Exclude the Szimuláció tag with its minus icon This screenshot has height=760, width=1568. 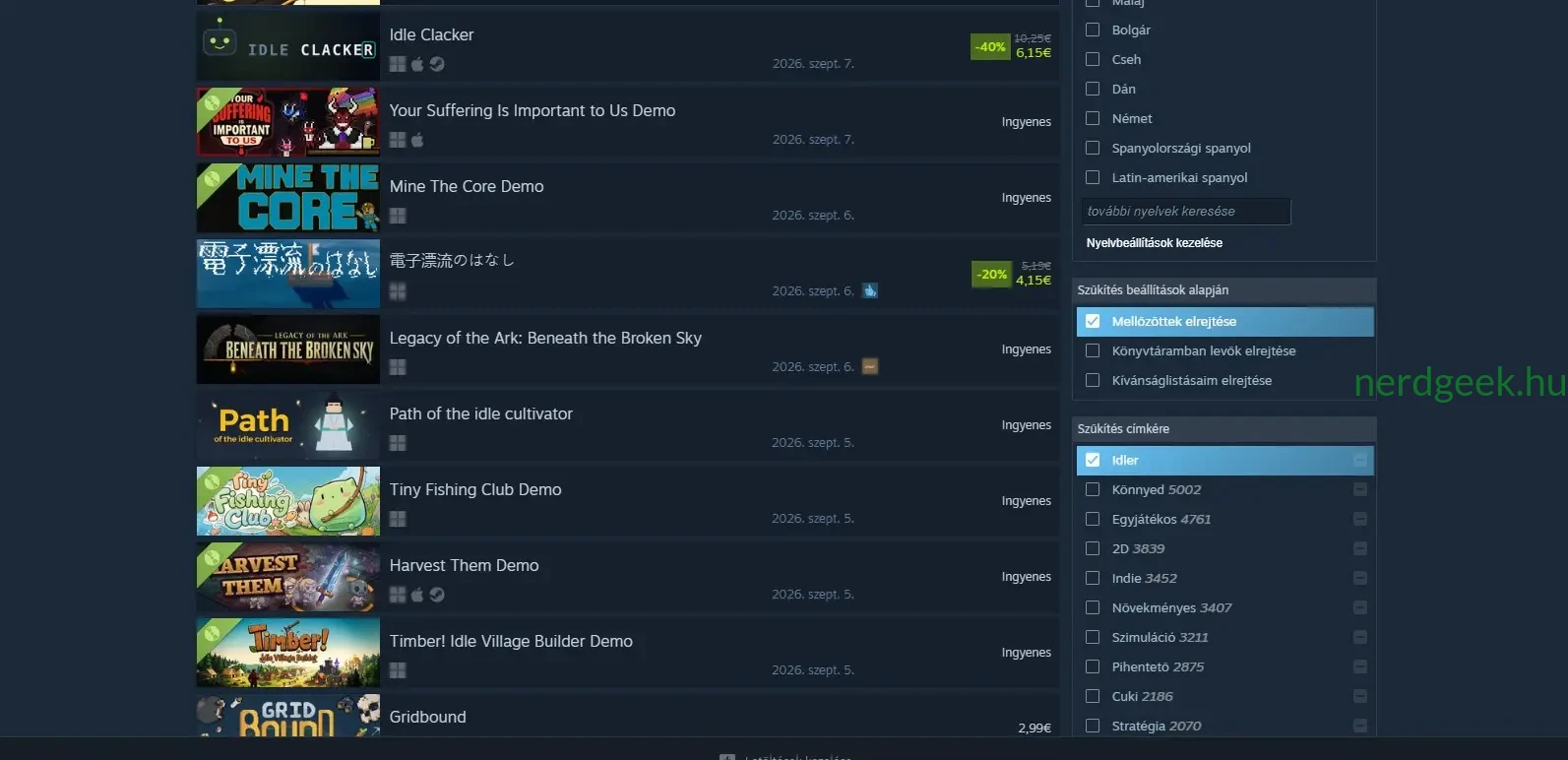1360,637
